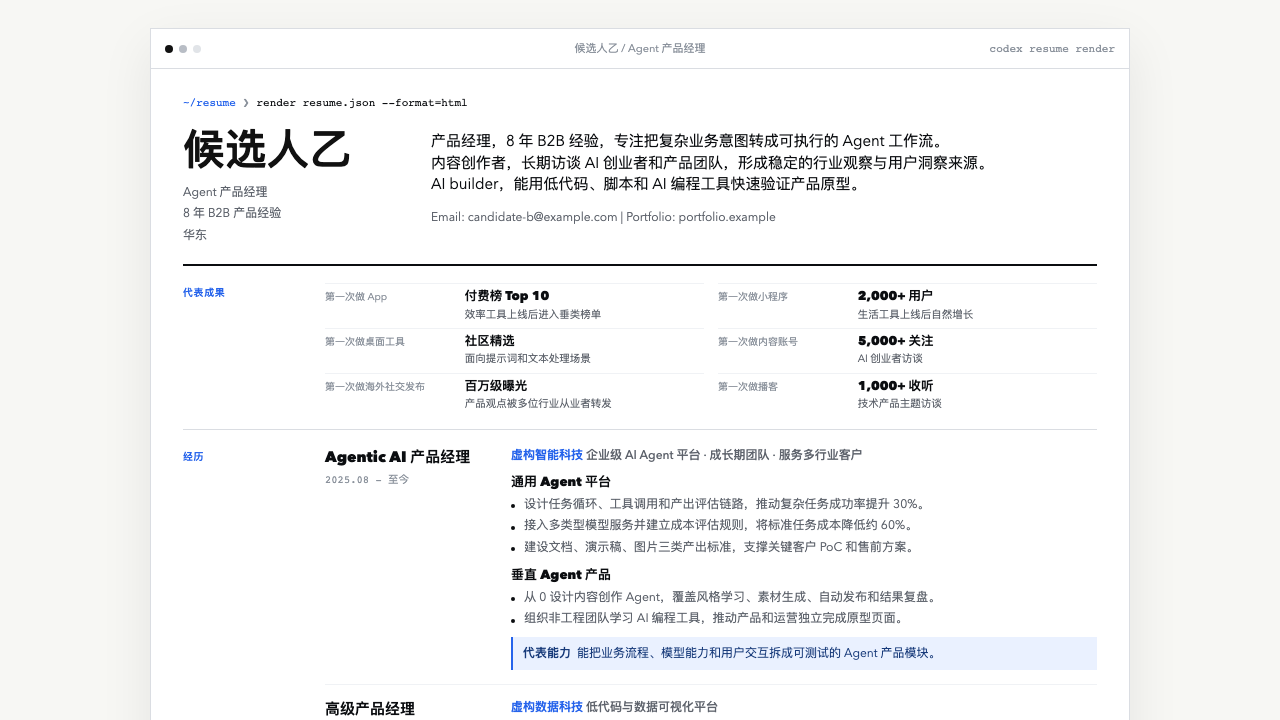1280x720 pixels.
Task: Click the 经历 section label
Action: coord(193,457)
